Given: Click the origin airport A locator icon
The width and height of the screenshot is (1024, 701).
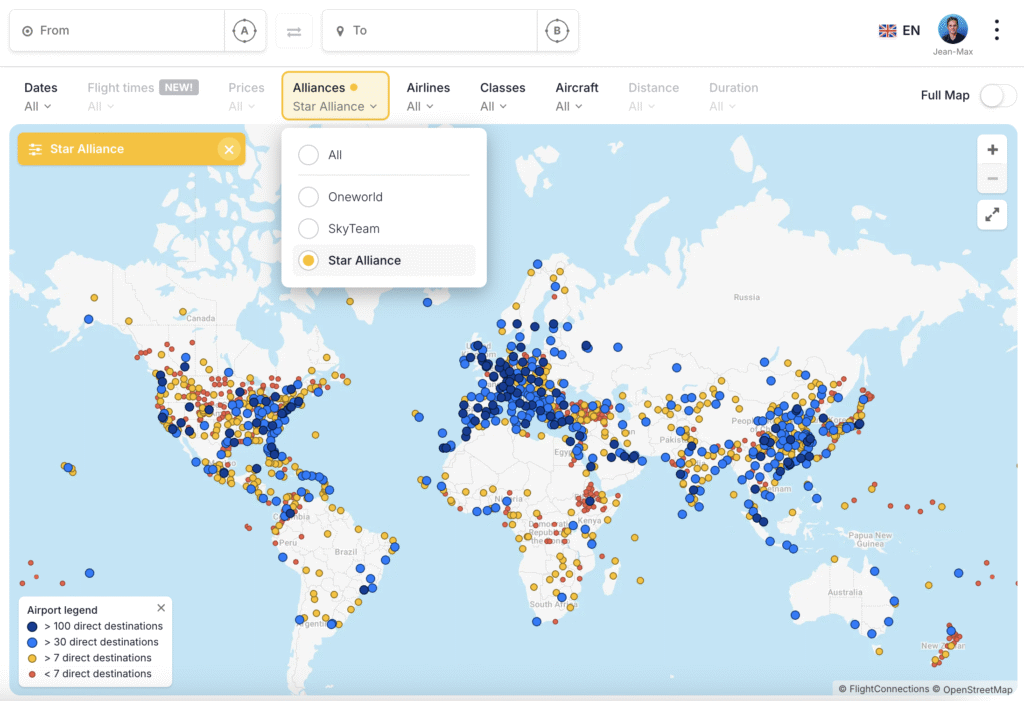Looking at the screenshot, I should click(244, 31).
